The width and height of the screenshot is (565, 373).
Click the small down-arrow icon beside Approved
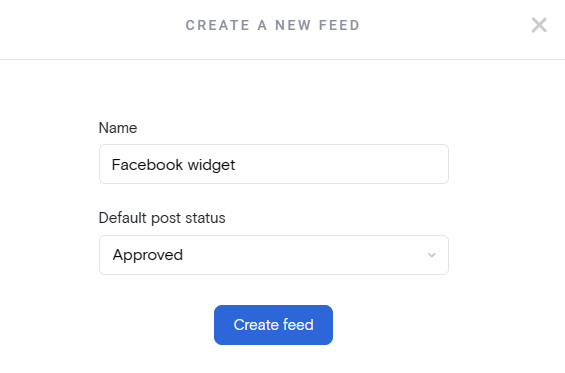[432, 255]
